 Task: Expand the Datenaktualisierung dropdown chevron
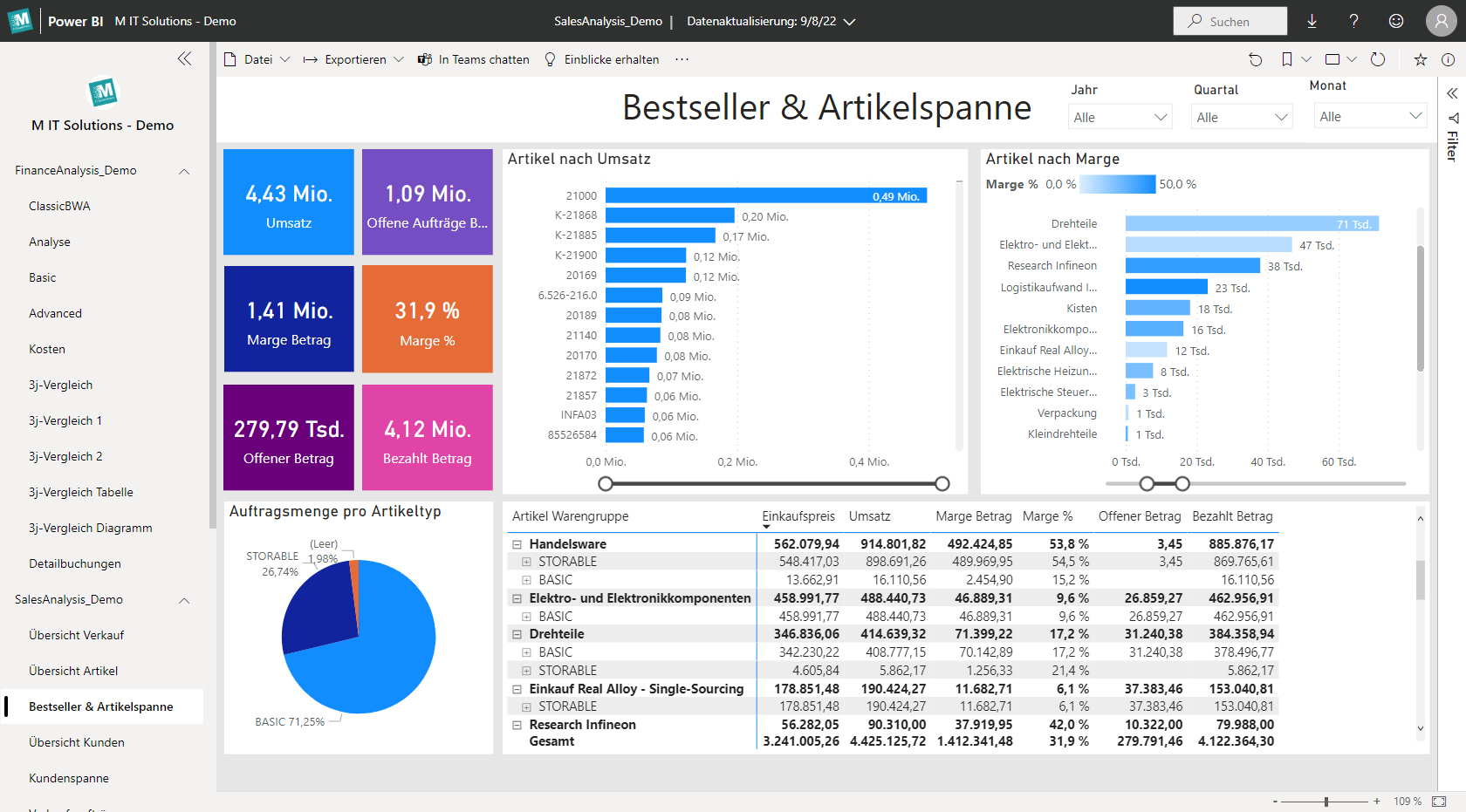[x=849, y=21]
